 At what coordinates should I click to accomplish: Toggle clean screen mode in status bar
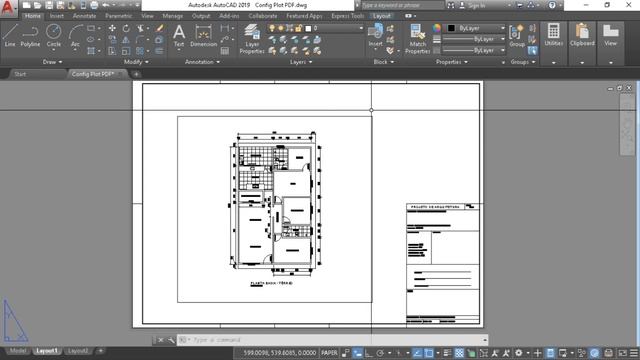[x=622, y=353]
